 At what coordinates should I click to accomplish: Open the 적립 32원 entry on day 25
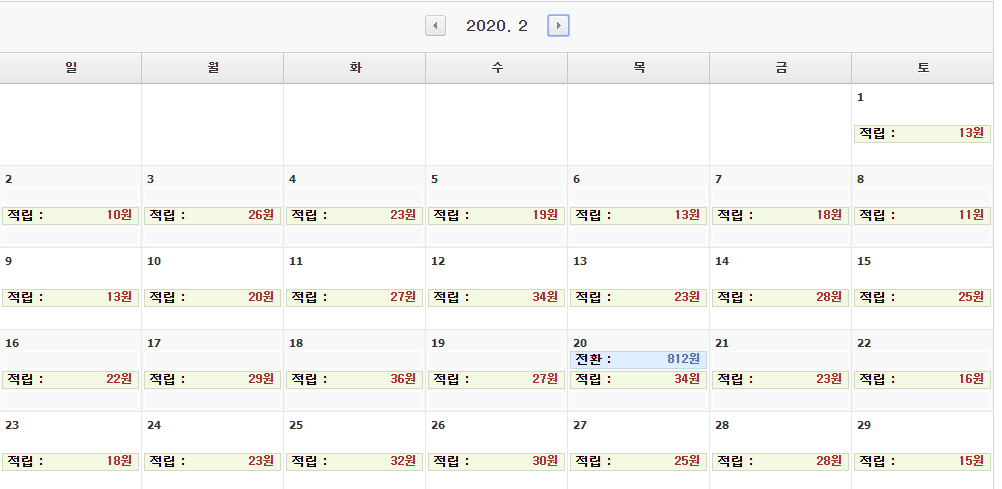pos(354,461)
